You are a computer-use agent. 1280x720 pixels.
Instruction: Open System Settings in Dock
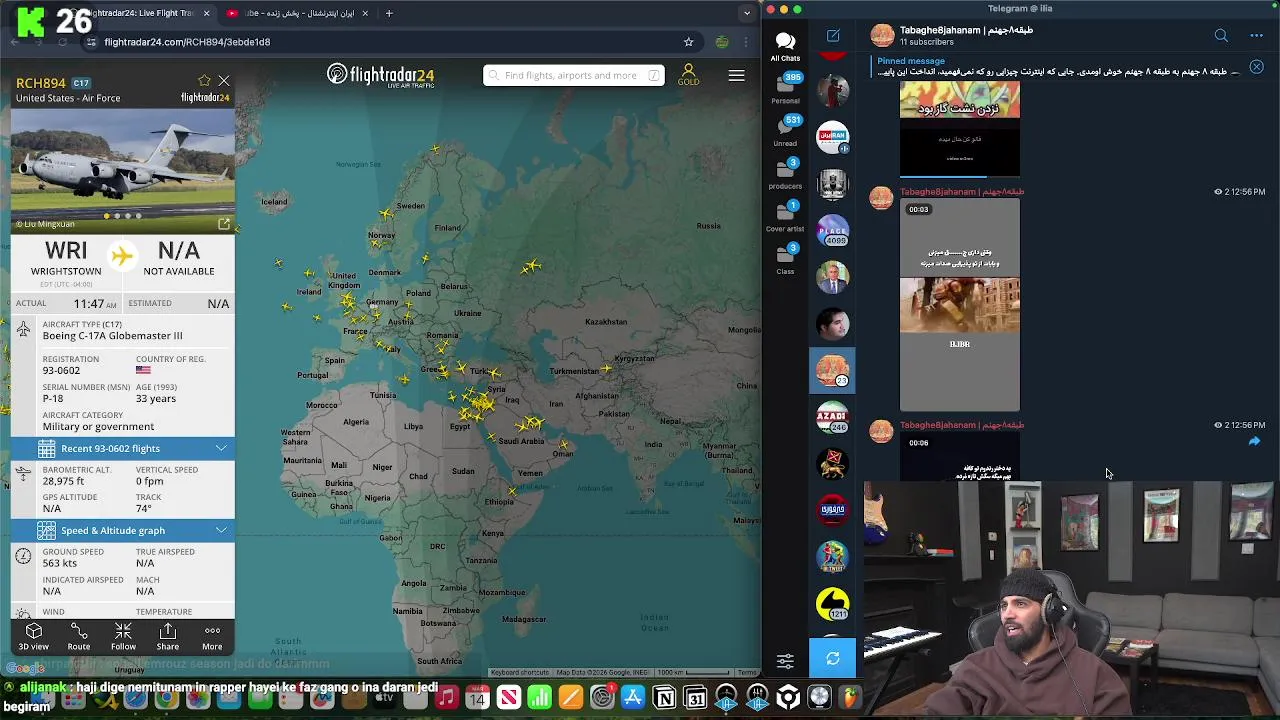pyautogui.click(x=602, y=697)
